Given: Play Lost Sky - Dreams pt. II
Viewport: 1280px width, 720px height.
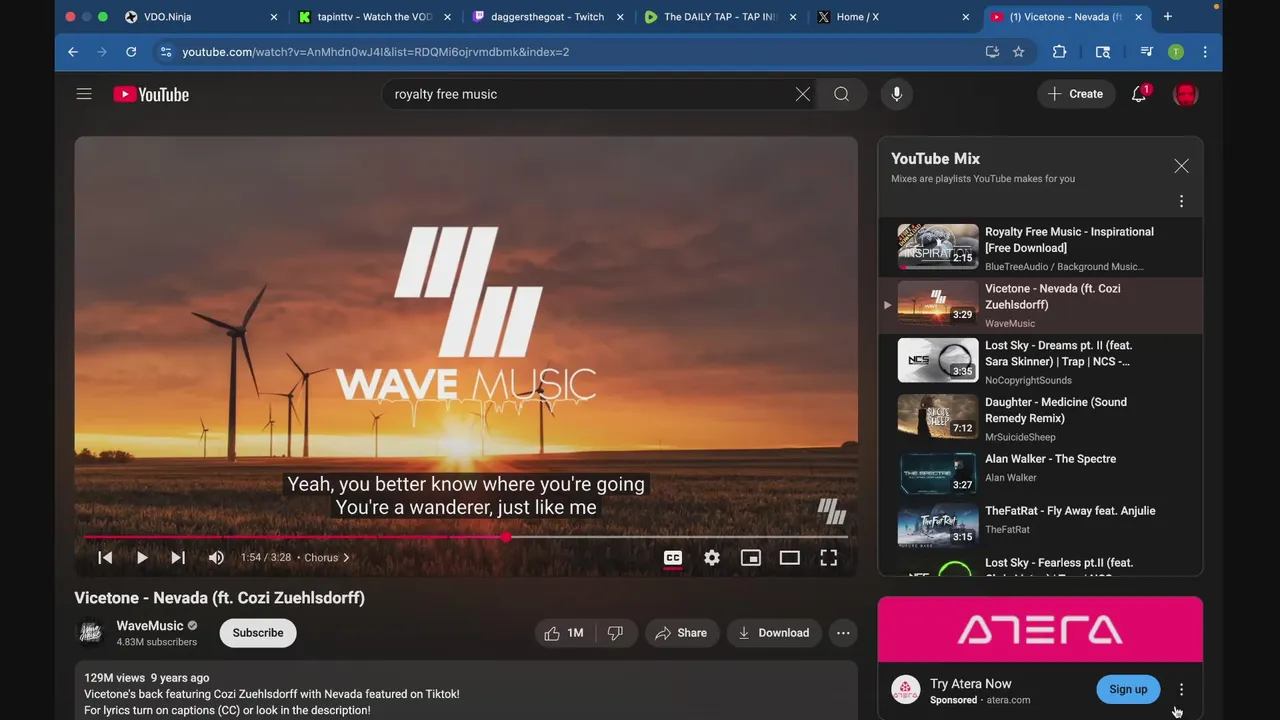Looking at the screenshot, I should [1040, 361].
